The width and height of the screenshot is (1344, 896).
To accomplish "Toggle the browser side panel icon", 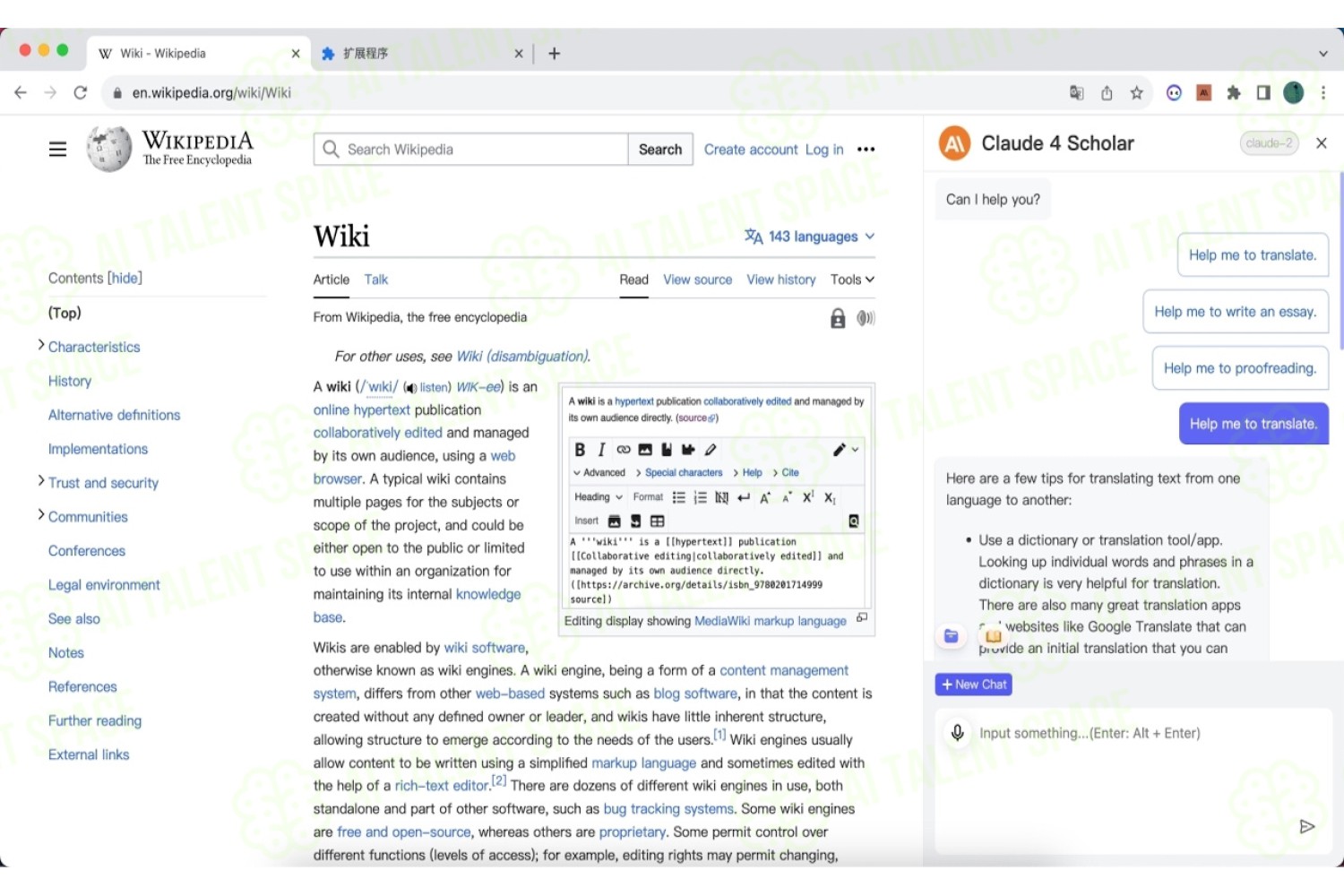I will click(x=1263, y=92).
